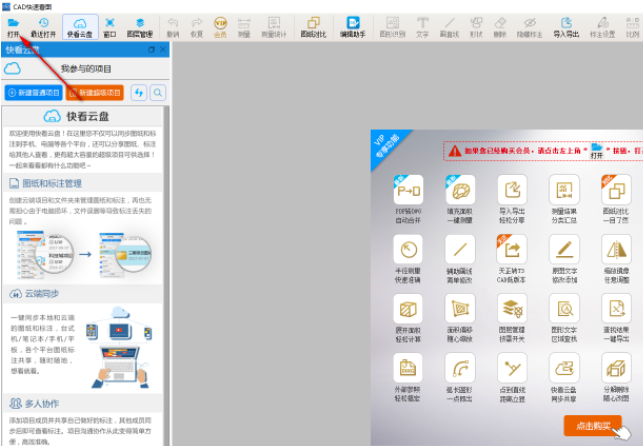Screen dimensions: 643x446
Task: Click the PDF转DWG feature tile
Action: click(408, 192)
